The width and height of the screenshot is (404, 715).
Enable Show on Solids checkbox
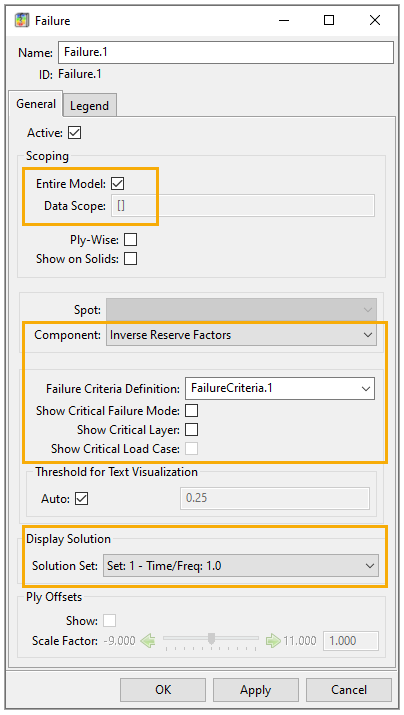[x=130, y=259]
